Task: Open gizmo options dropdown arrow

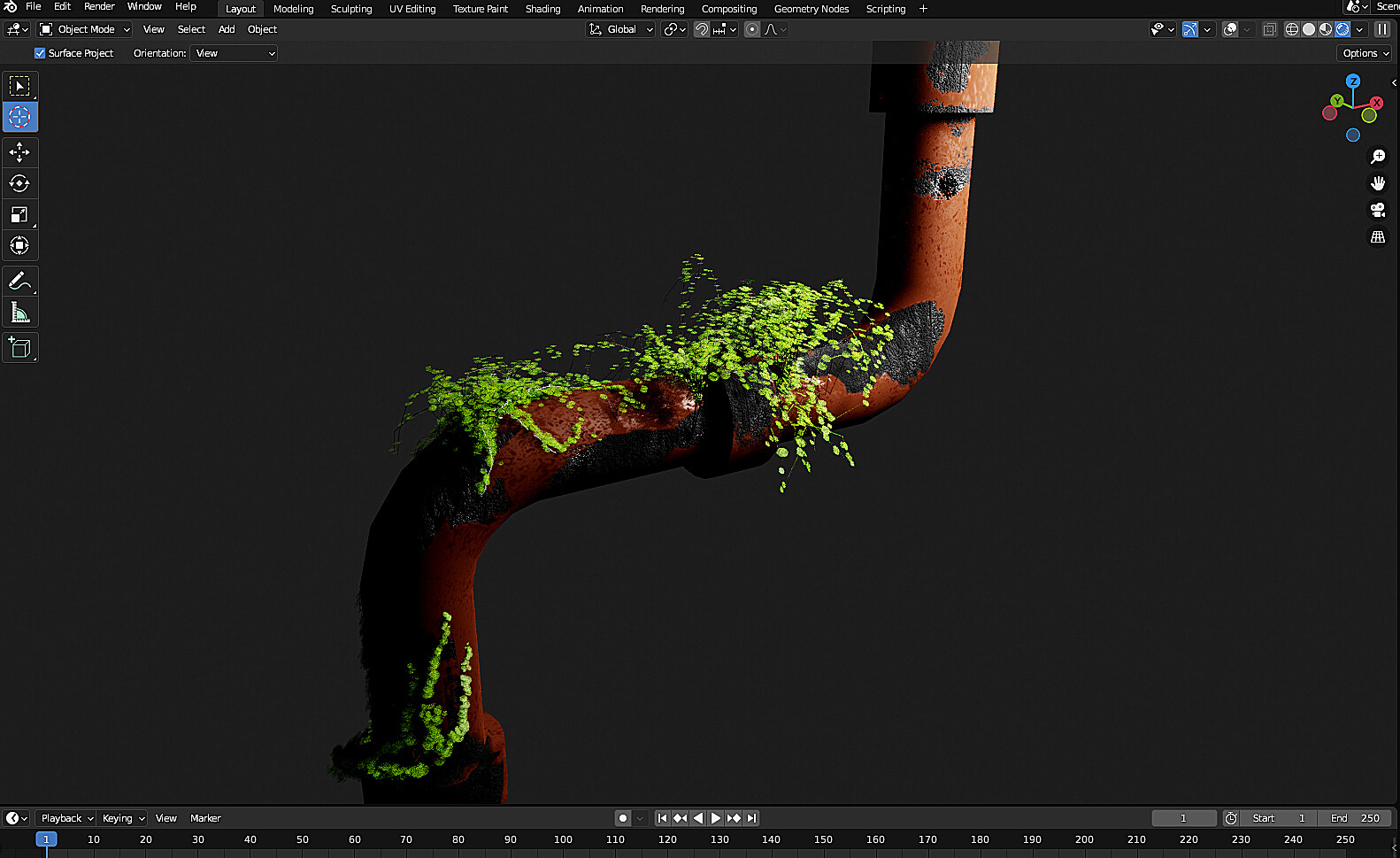Action: (x=1207, y=29)
